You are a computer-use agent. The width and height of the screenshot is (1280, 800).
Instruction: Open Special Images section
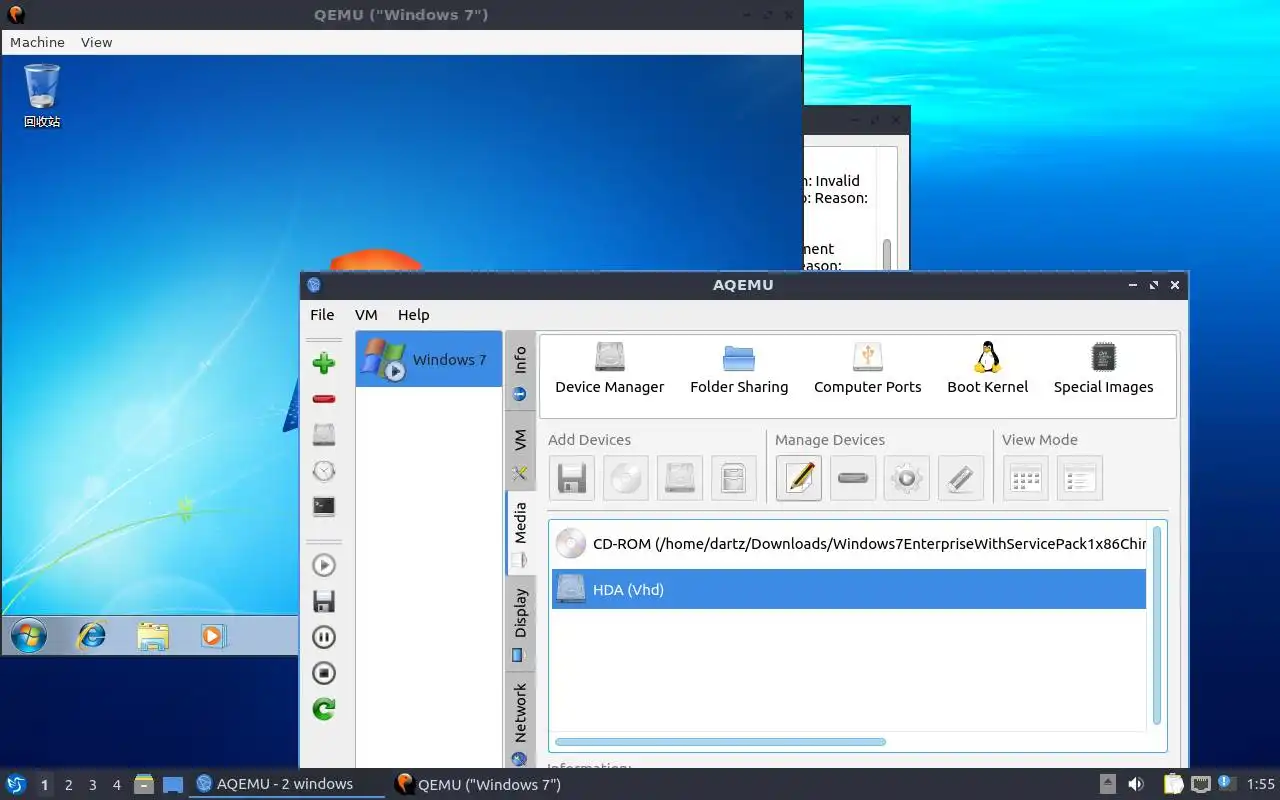point(1104,369)
